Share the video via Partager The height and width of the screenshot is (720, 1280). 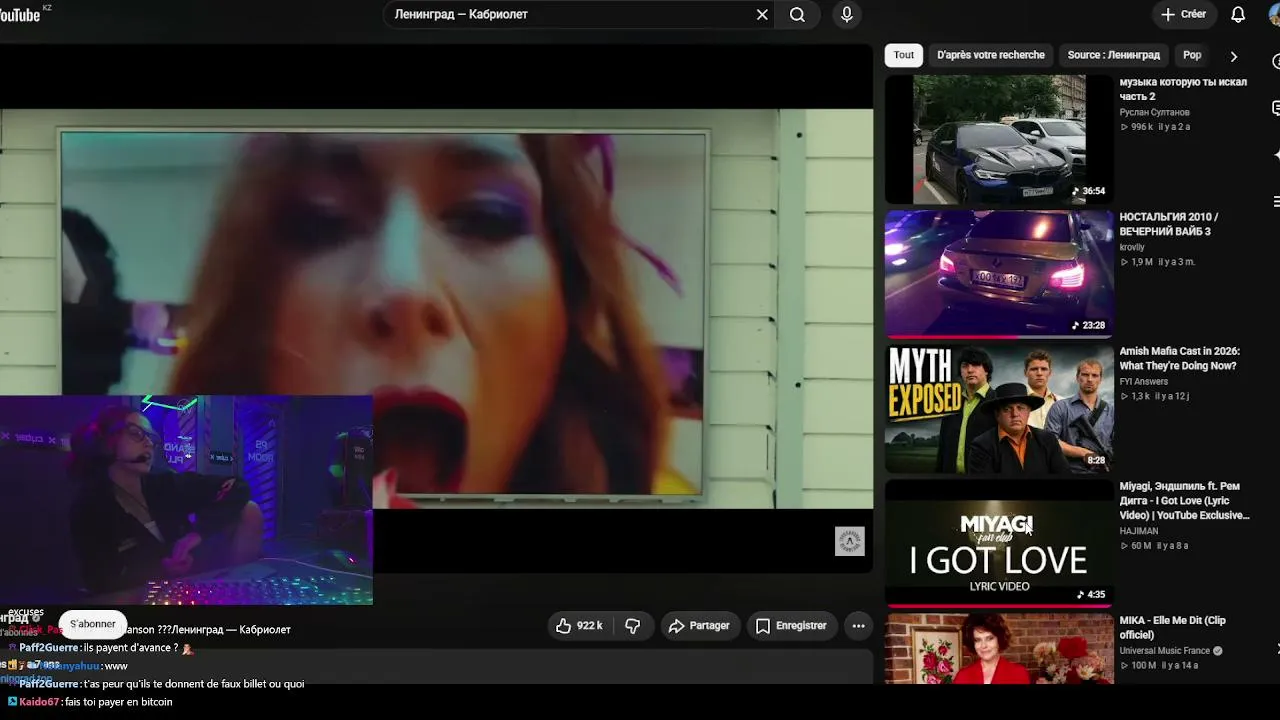point(699,626)
